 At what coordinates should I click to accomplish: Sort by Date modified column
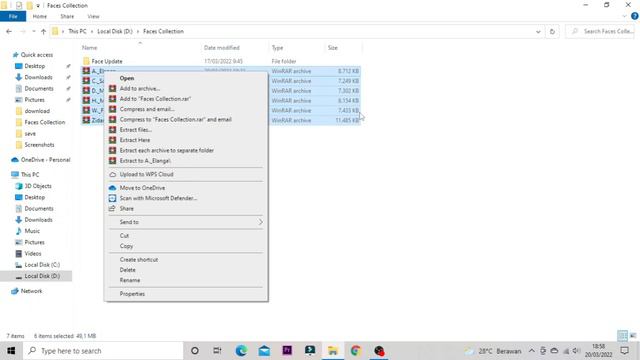(x=222, y=48)
